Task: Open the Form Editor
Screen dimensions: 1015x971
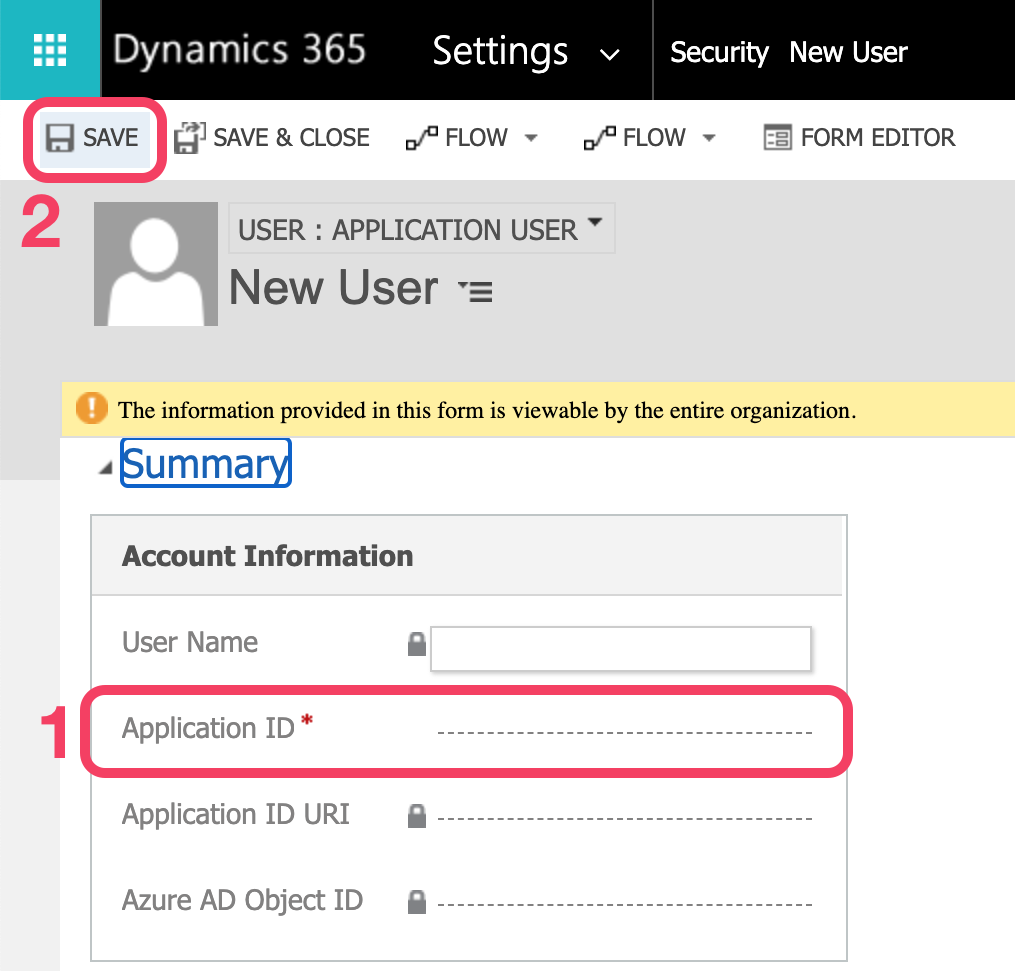Action: coord(859,138)
